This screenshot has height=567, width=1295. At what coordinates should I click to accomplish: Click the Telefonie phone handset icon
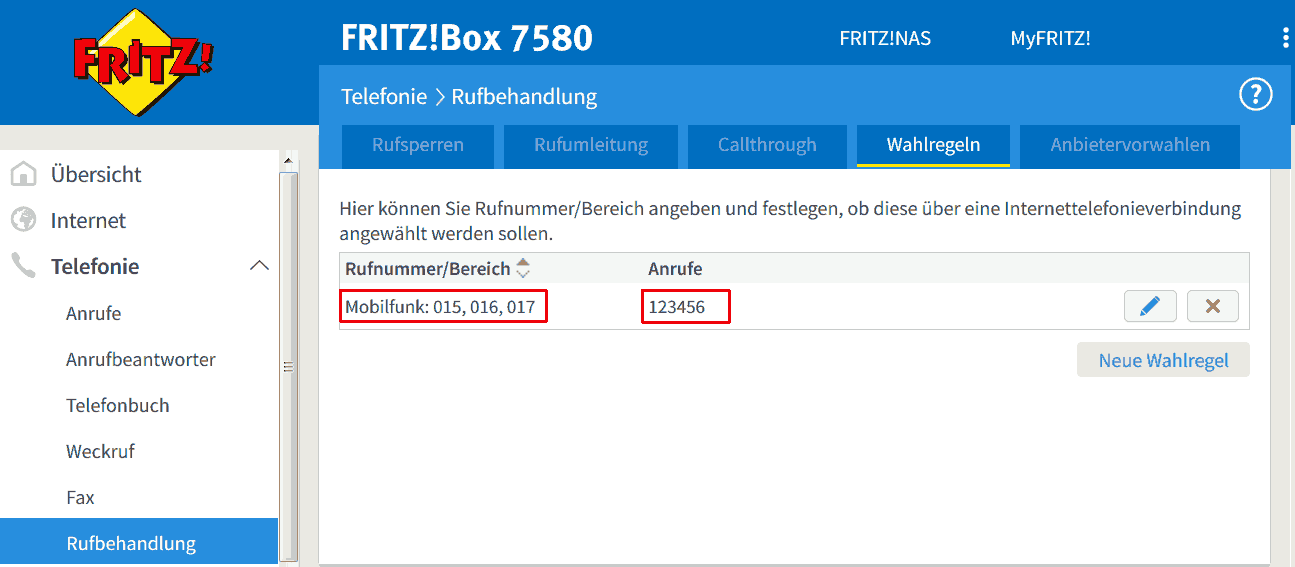pos(23,266)
